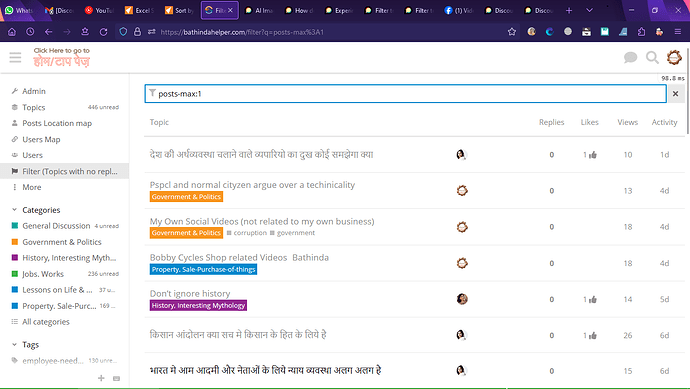Expand the More sidebar menu
The height and width of the screenshot is (389, 690).
tap(32, 187)
